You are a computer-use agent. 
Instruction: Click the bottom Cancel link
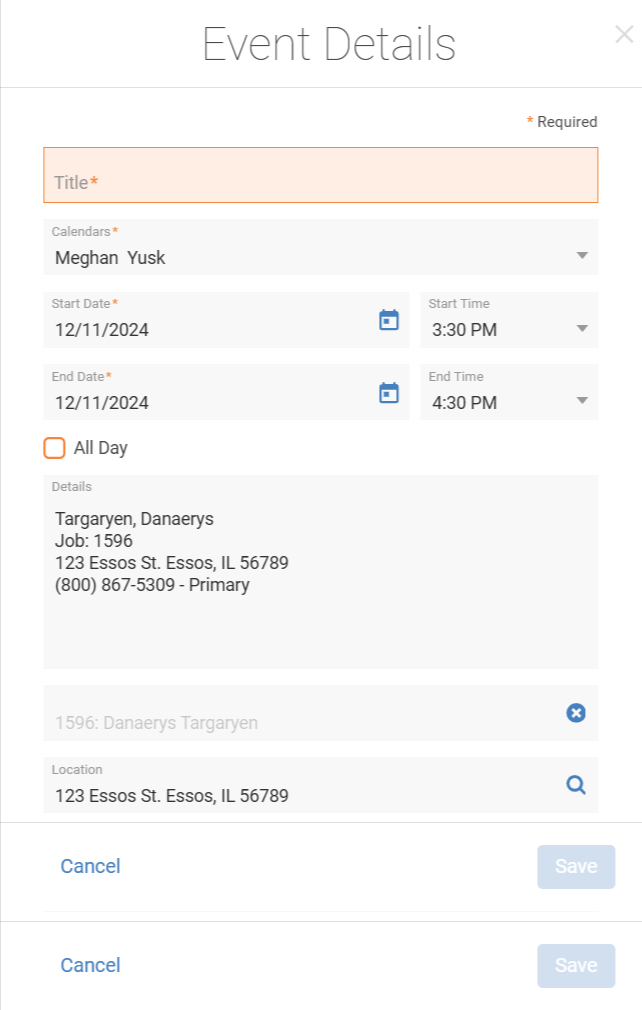[90, 966]
